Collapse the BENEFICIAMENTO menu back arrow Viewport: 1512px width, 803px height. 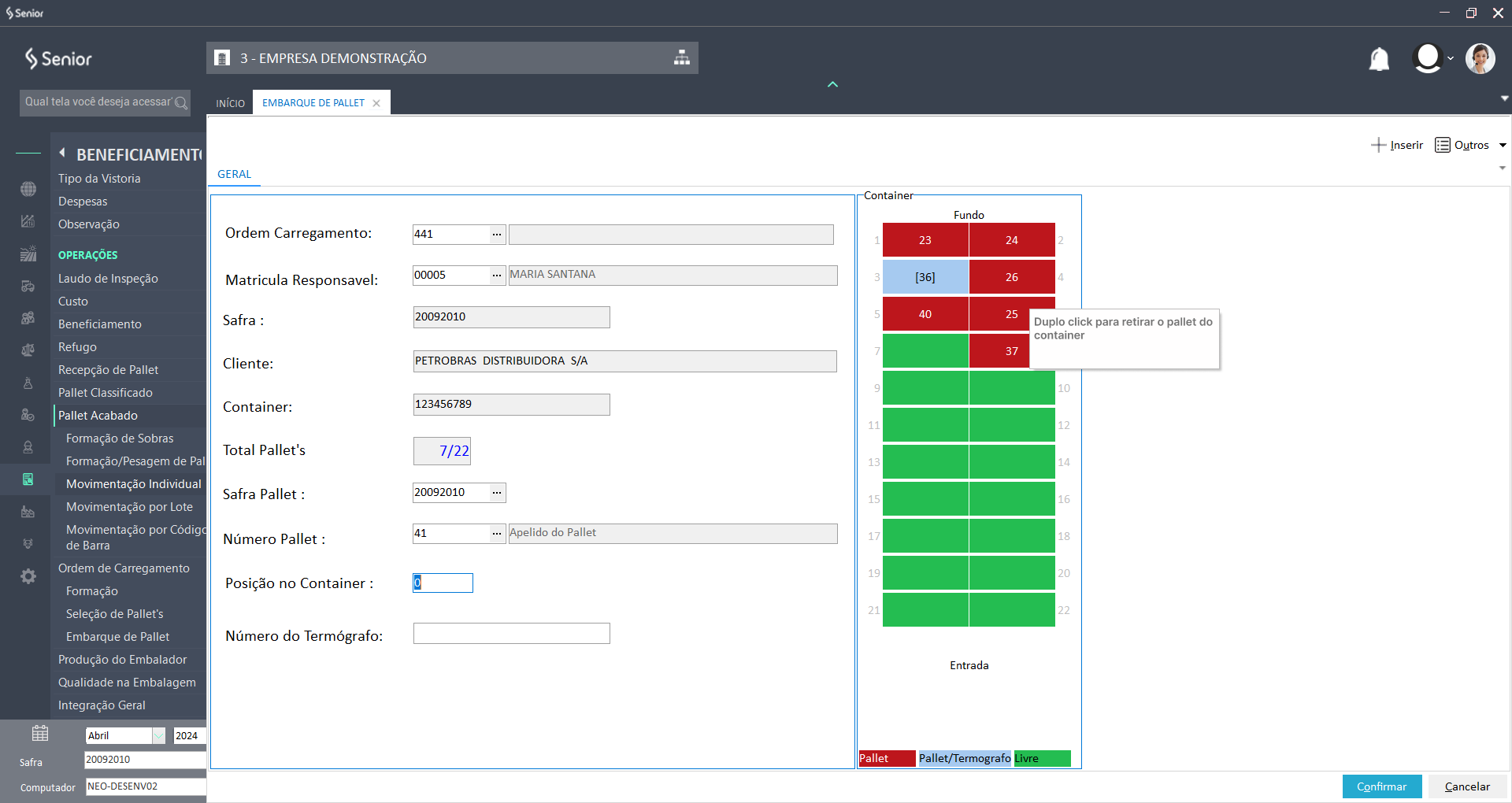click(62, 154)
